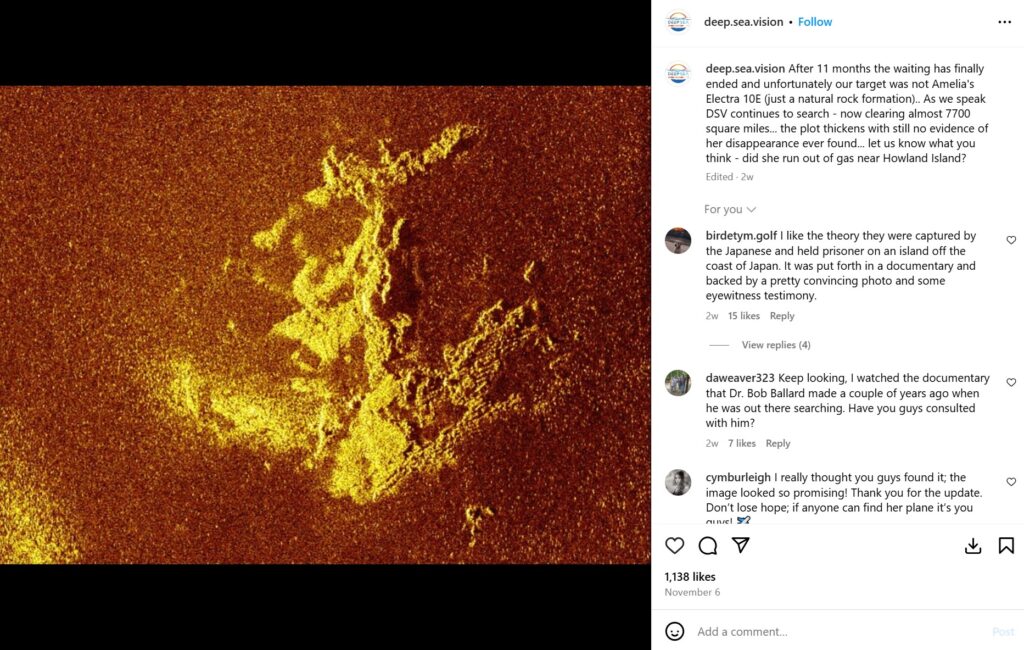Open the sonar image post
The image size is (1024, 650).
[325, 325]
